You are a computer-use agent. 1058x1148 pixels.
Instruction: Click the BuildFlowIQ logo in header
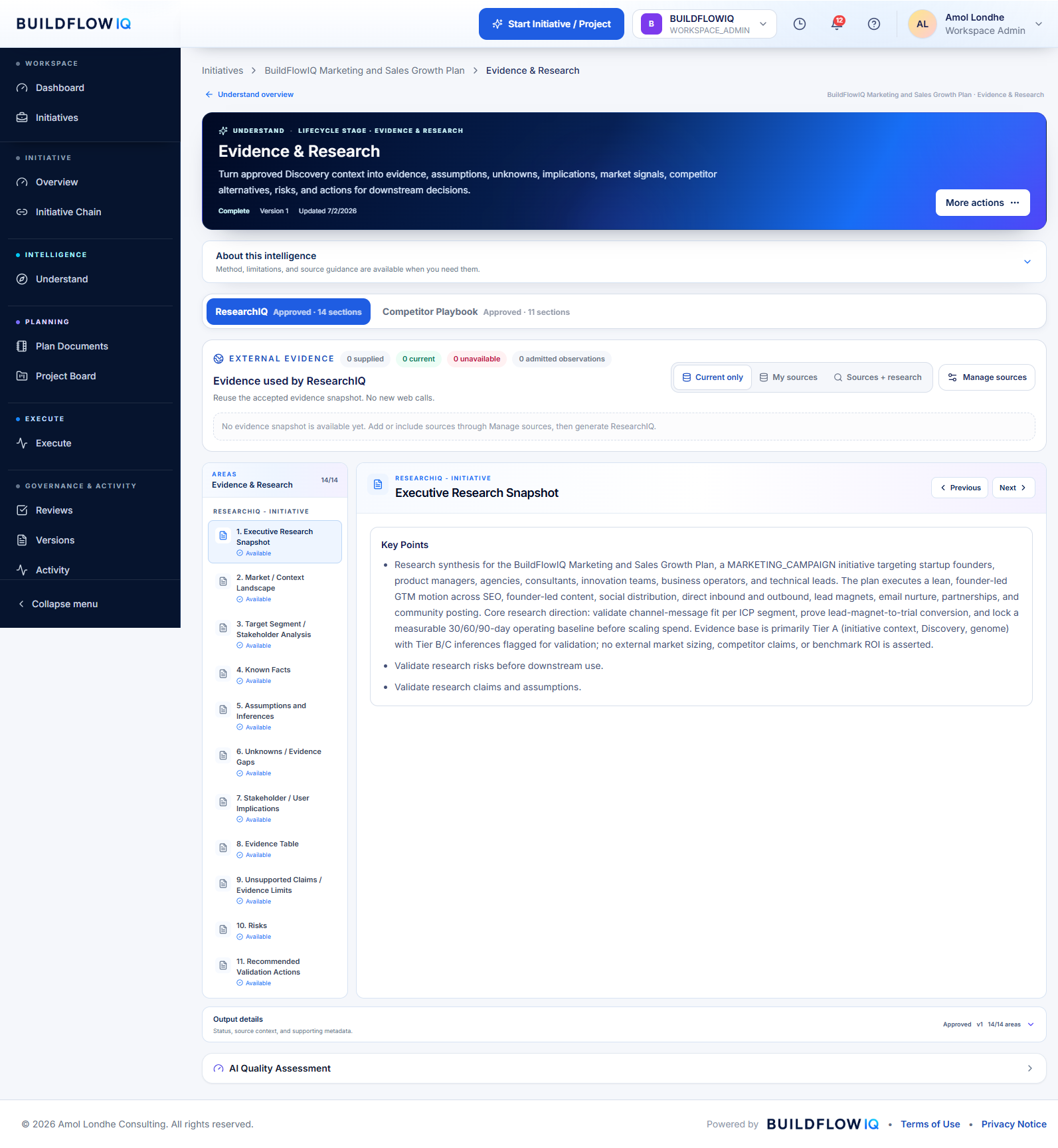(74, 24)
